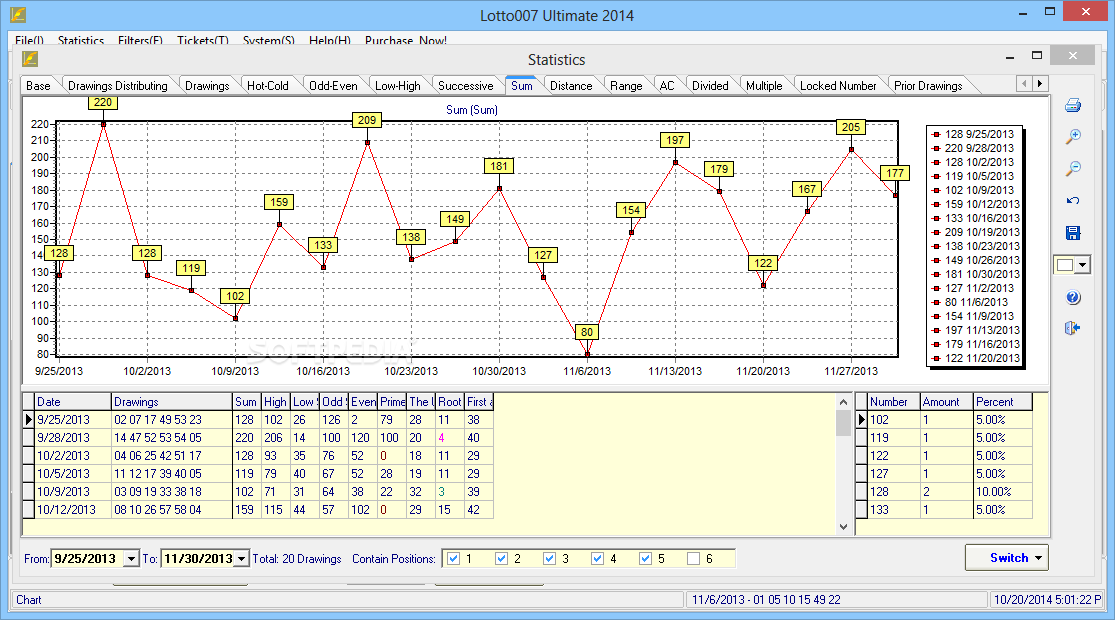Click the exit door icon
Image resolution: width=1115 pixels, height=620 pixels.
point(1073,328)
